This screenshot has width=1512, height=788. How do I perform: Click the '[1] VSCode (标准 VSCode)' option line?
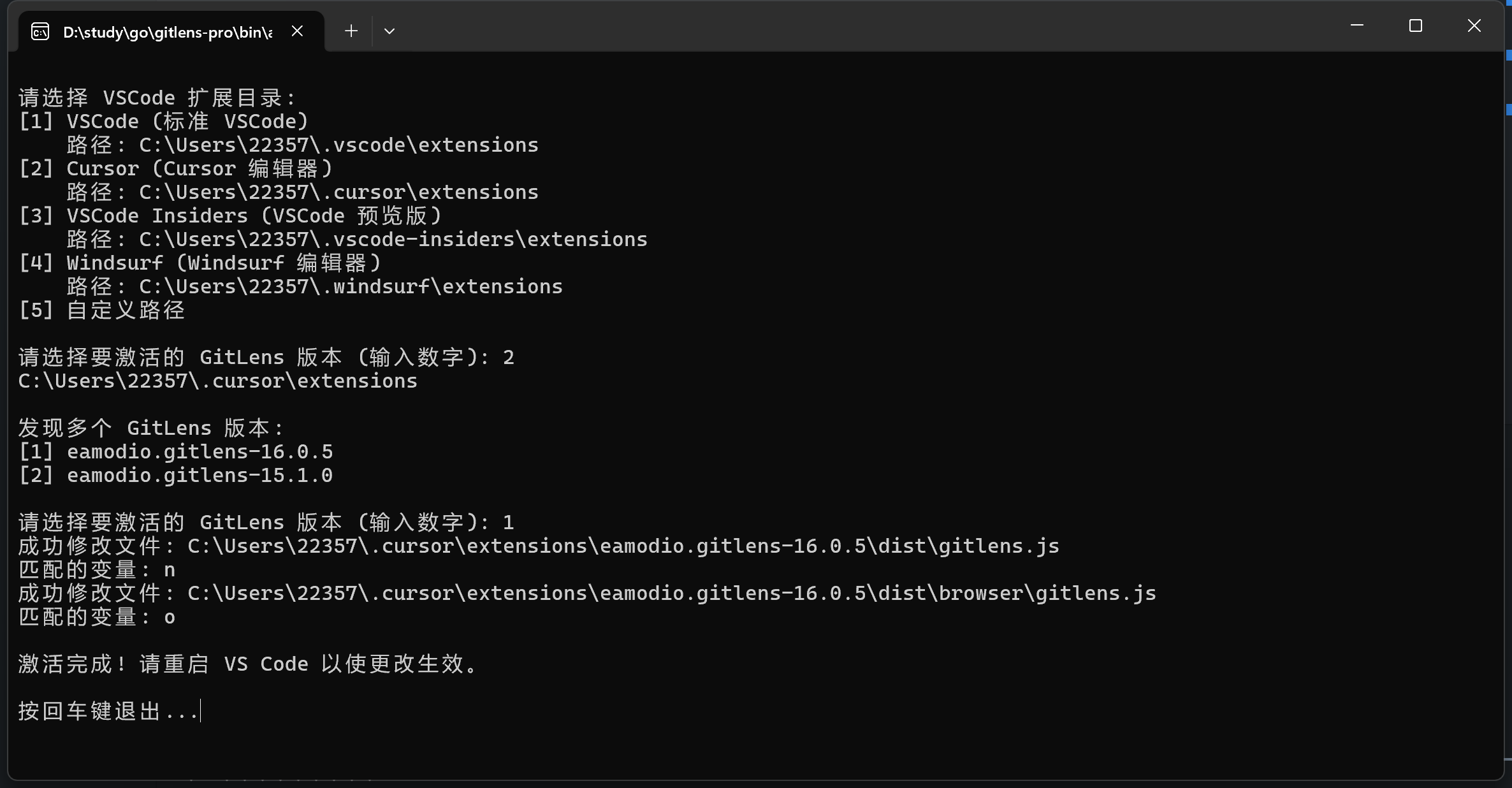pyautogui.click(x=164, y=121)
